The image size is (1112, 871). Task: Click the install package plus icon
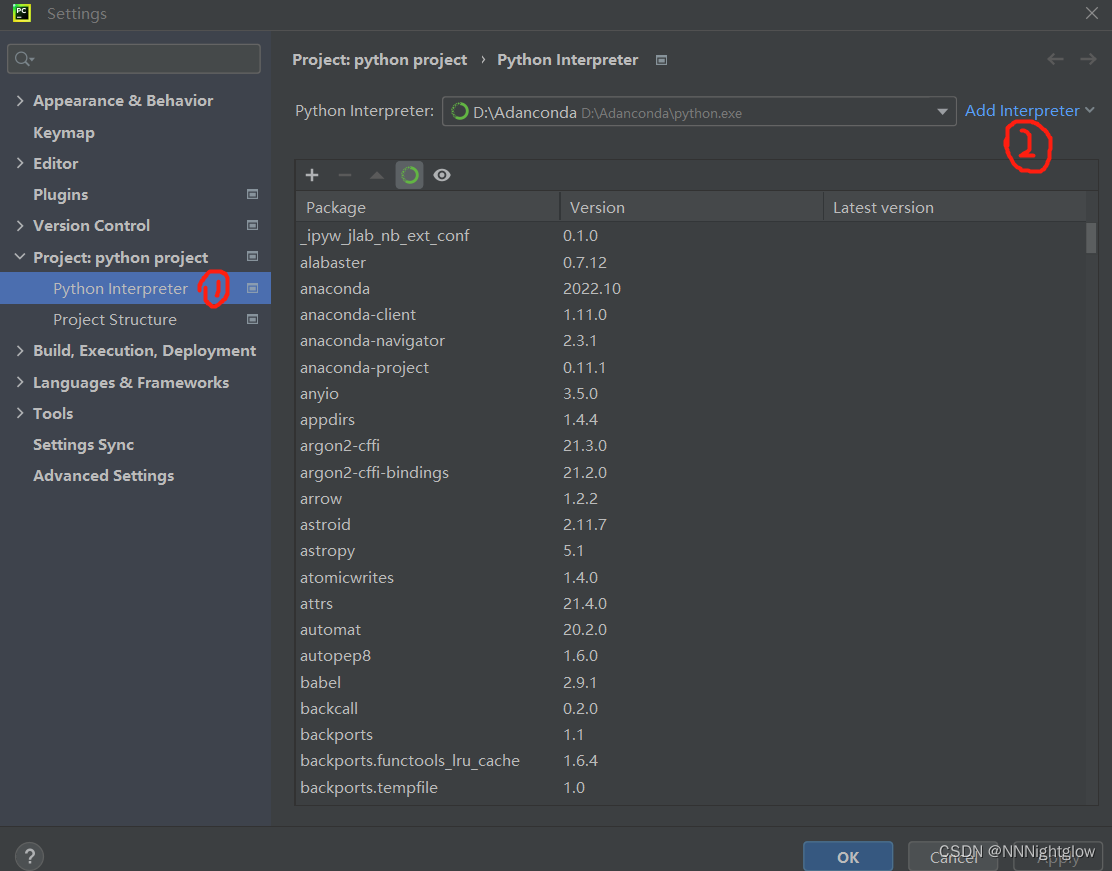tap(312, 175)
